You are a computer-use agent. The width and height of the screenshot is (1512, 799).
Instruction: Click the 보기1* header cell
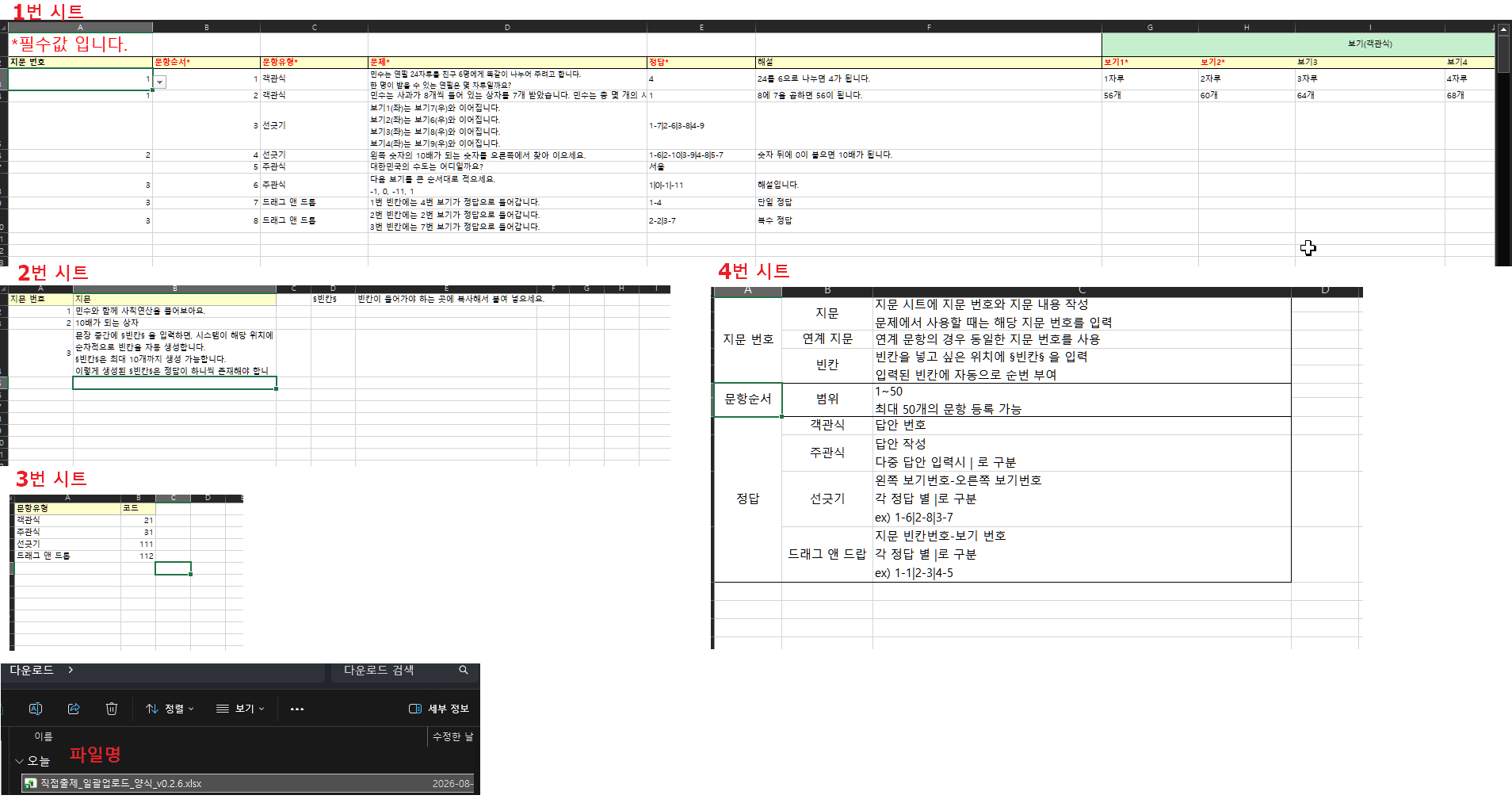pyautogui.click(x=1150, y=62)
